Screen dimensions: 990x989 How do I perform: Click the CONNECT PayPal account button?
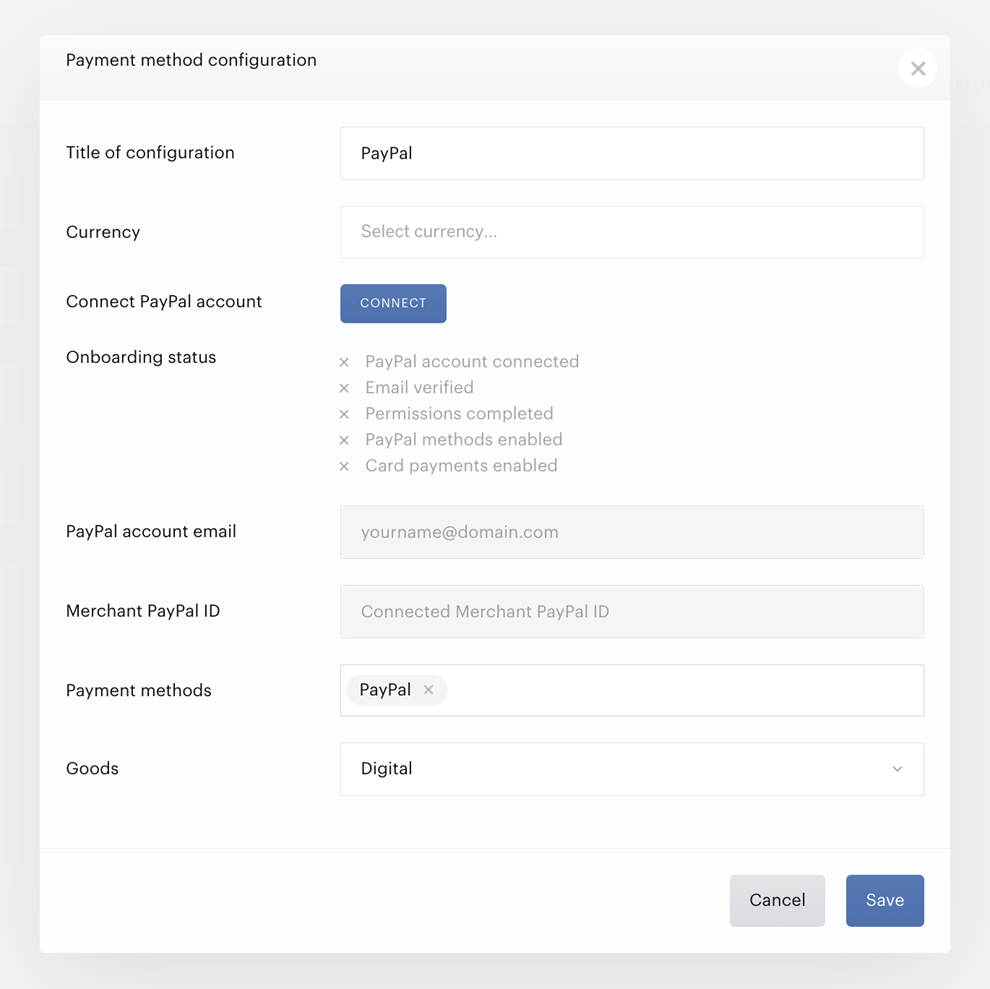click(x=393, y=303)
